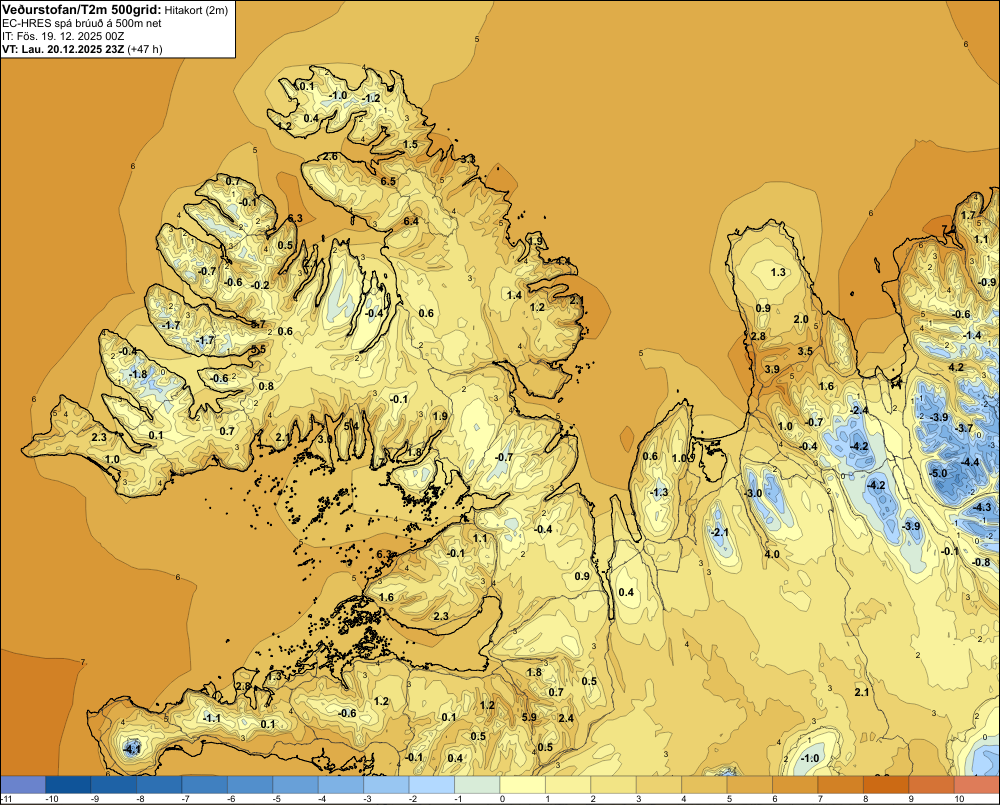Click the '3.5' temperature value

point(805,351)
